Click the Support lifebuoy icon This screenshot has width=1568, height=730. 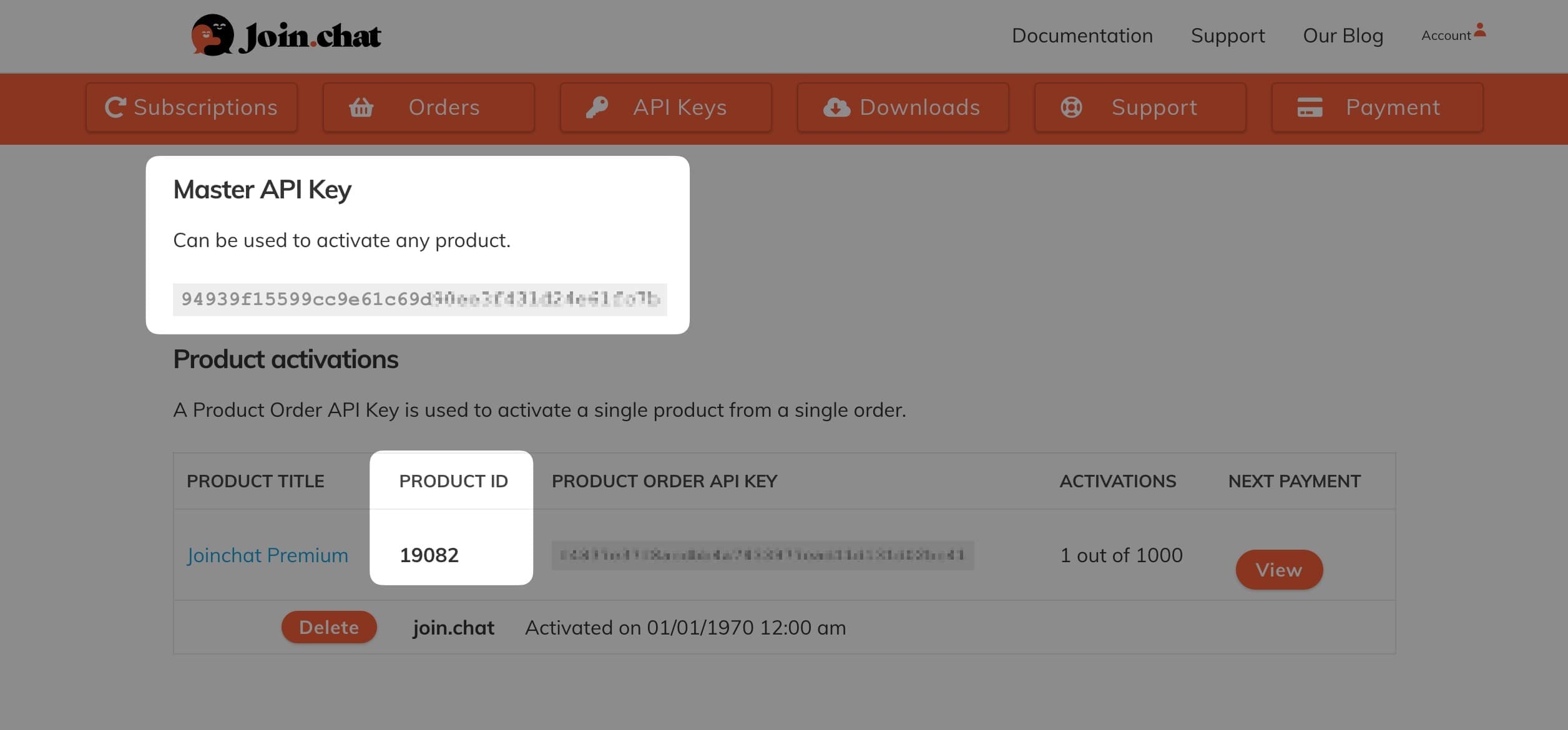click(x=1071, y=107)
